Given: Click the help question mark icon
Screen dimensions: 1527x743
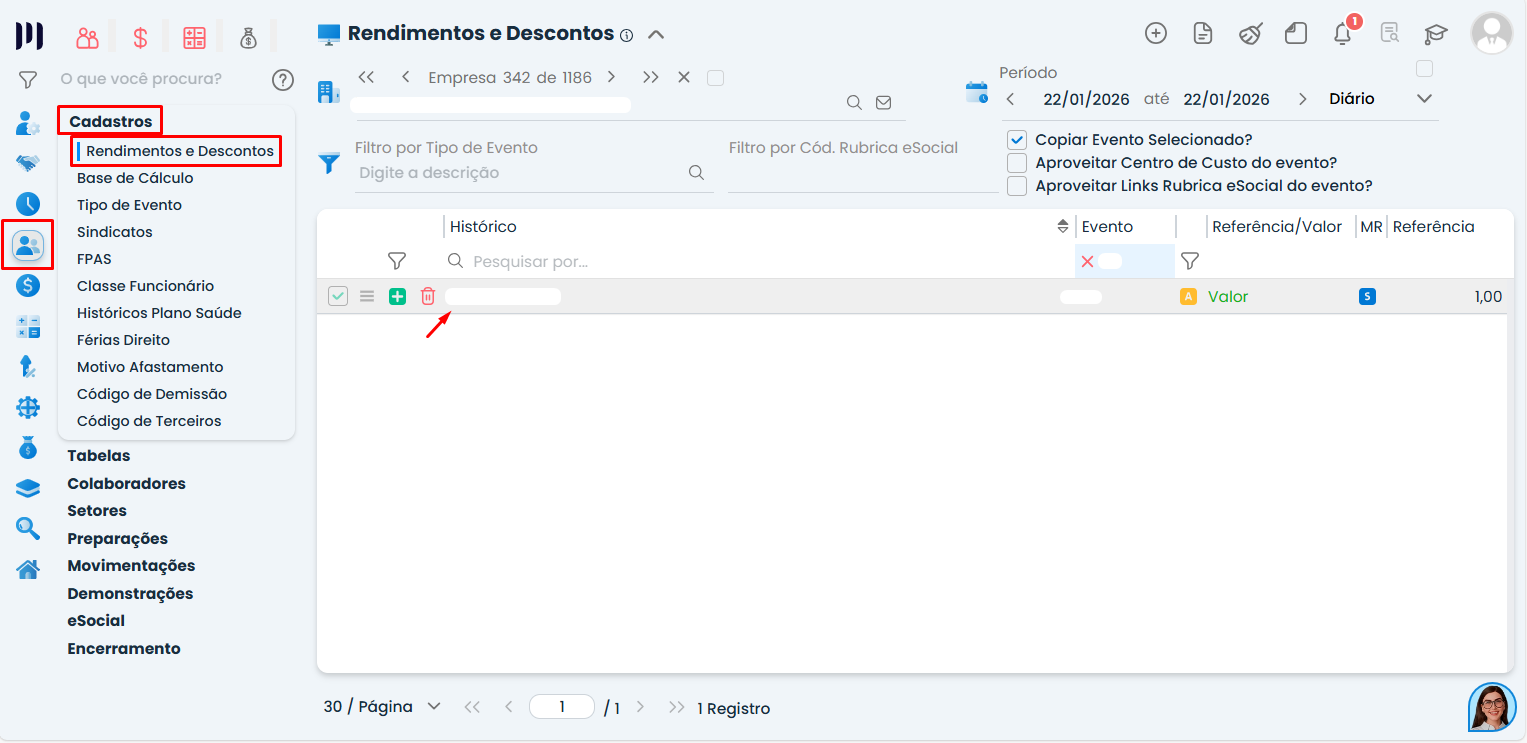Looking at the screenshot, I should point(283,79).
